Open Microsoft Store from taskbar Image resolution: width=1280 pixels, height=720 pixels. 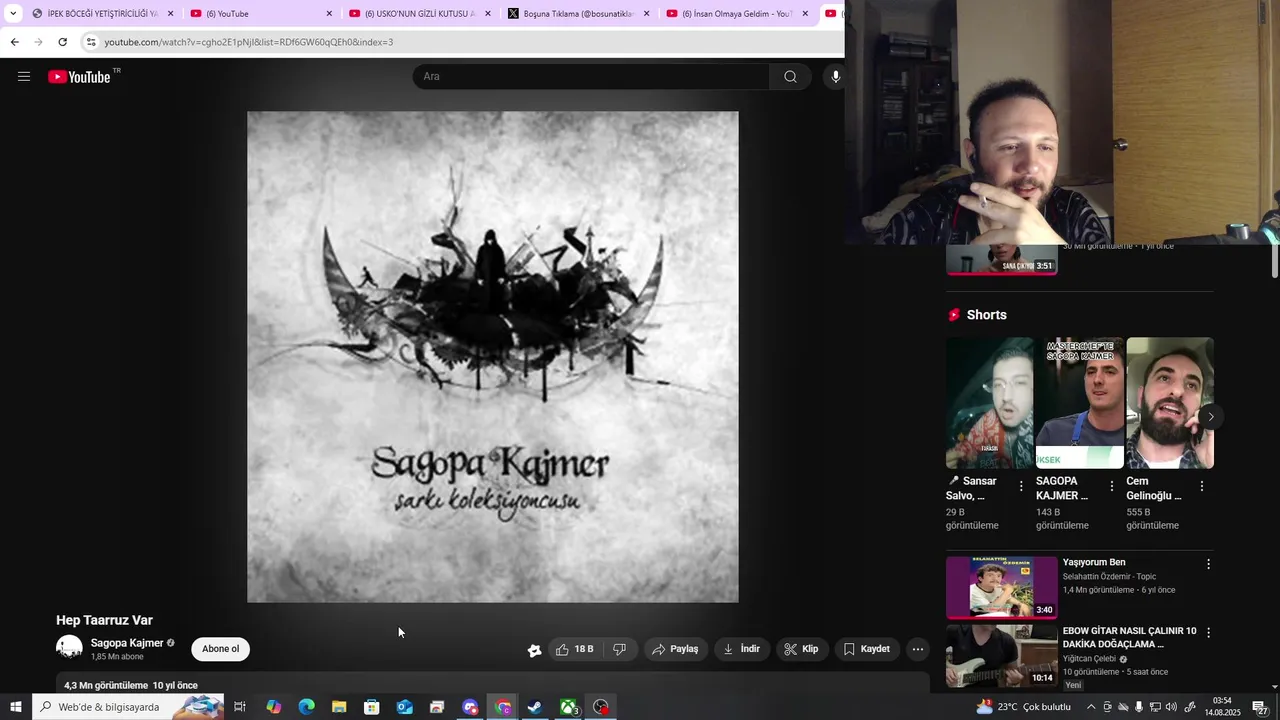(x=372, y=707)
